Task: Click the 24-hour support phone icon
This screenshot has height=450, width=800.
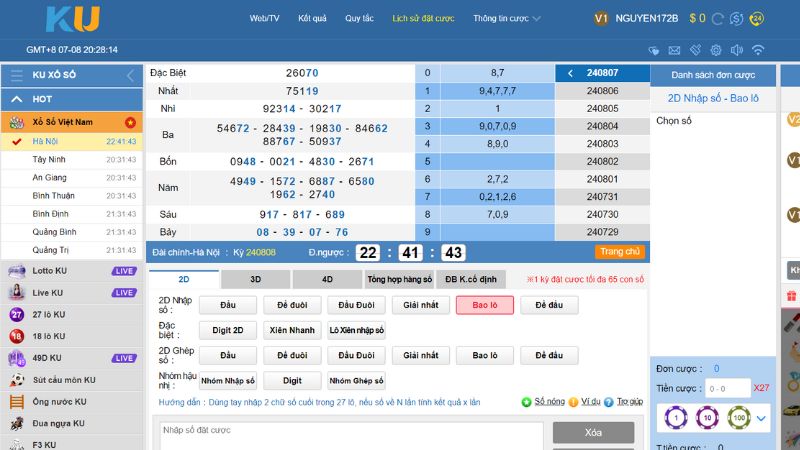Action: pos(756,18)
